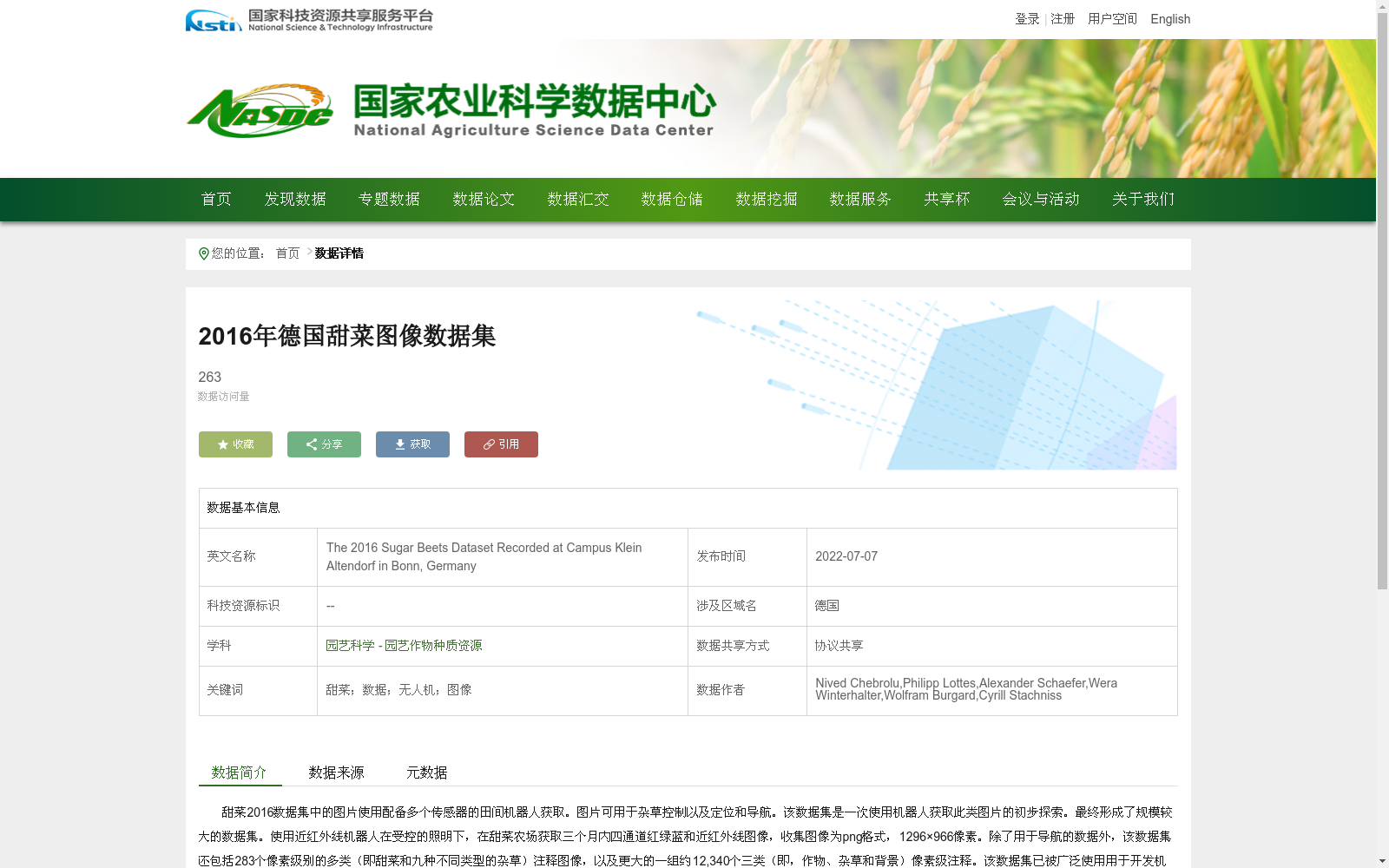Open 数据论文 menu item
Image resolution: width=1389 pixels, height=868 pixels.
tap(484, 200)
